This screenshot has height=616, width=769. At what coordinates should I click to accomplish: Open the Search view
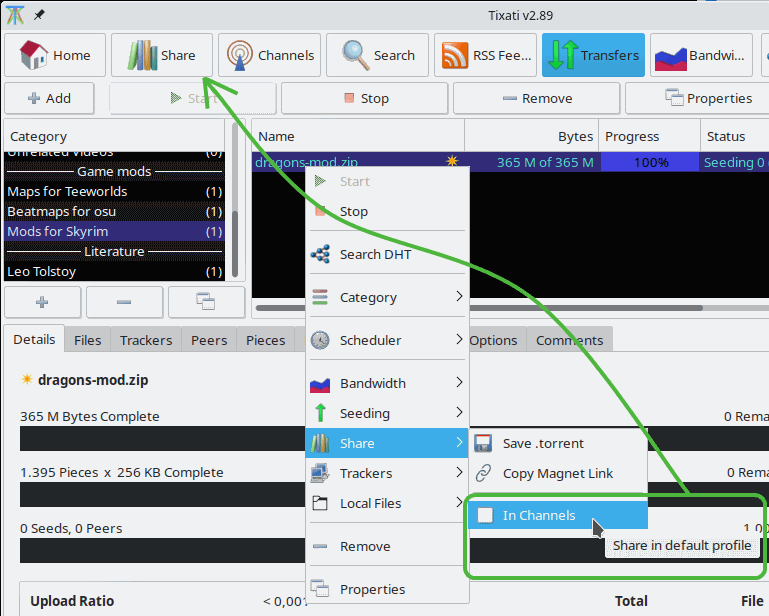(x=378, y=55)
